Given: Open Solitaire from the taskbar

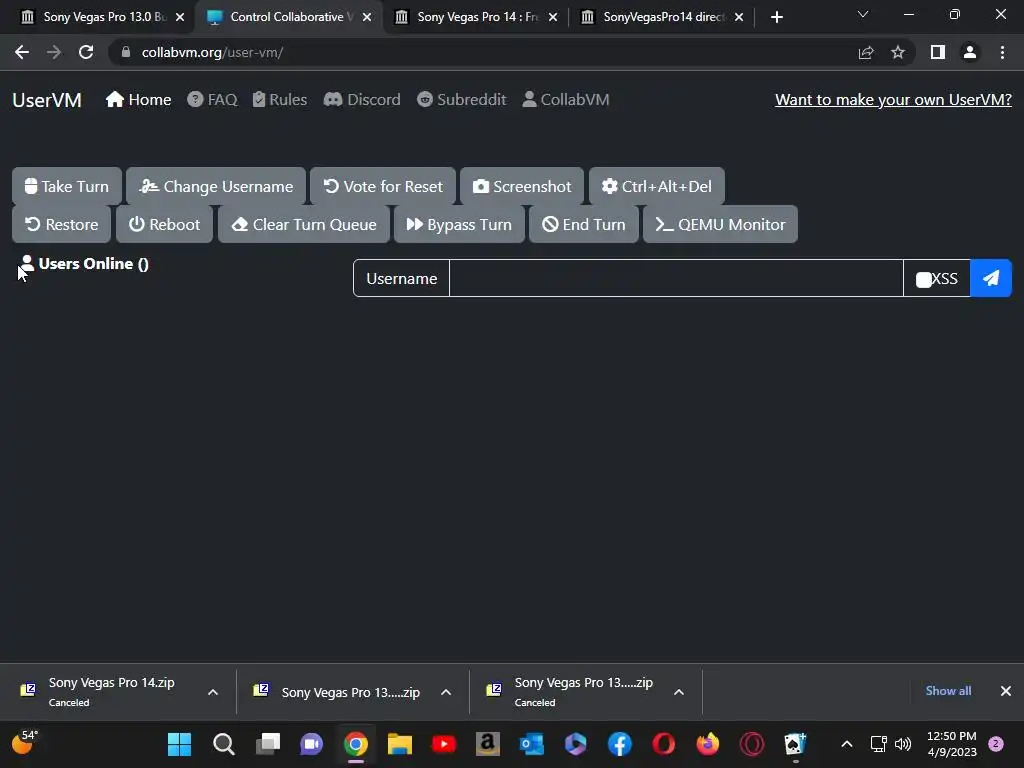Looking at the screenshot, I should (795, 744).
